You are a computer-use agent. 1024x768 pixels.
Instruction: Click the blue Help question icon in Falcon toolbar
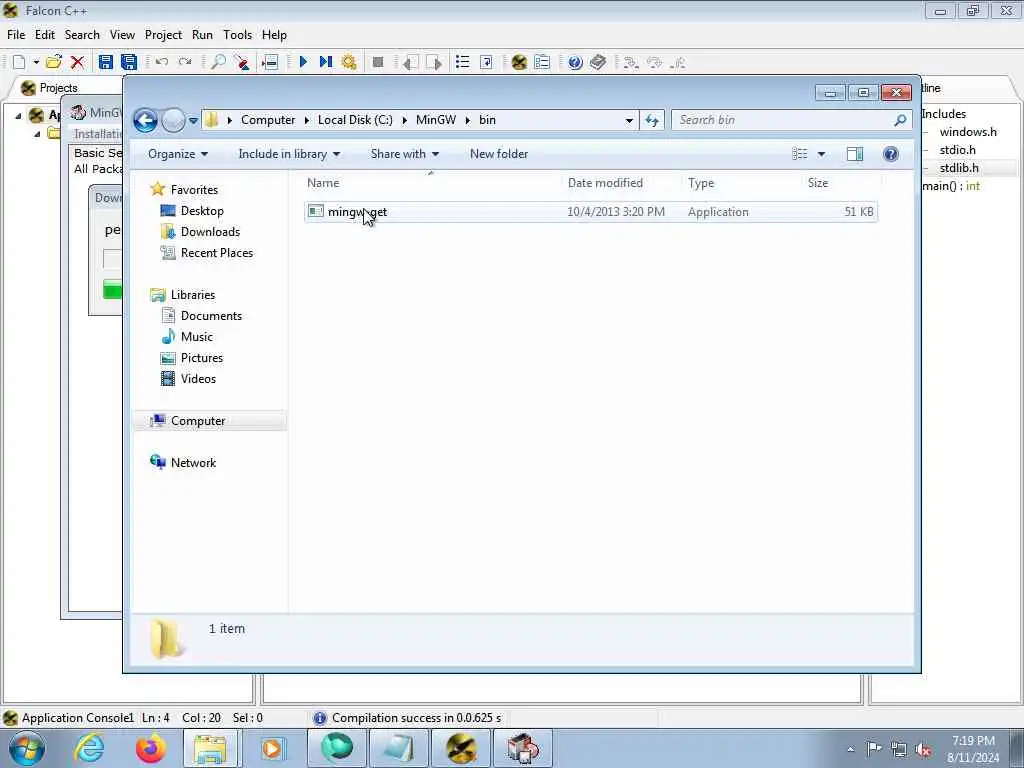pos(575,62)
